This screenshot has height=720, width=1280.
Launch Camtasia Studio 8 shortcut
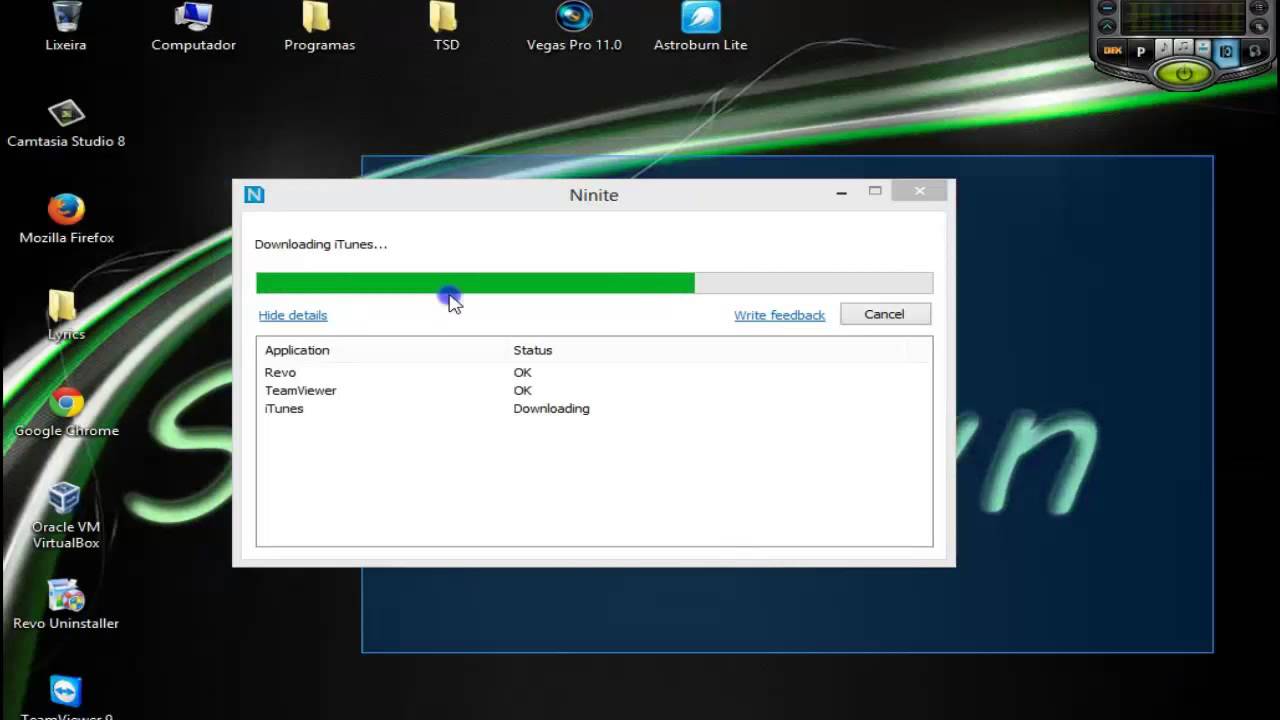pos(66,124)
